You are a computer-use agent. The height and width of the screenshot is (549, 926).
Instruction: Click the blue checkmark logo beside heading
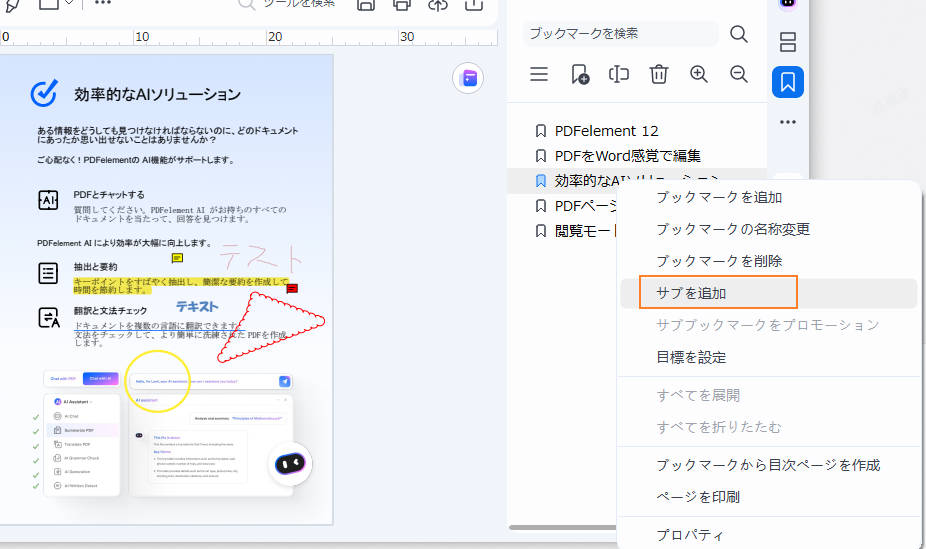pyautogui.click(x=44, y=93)
